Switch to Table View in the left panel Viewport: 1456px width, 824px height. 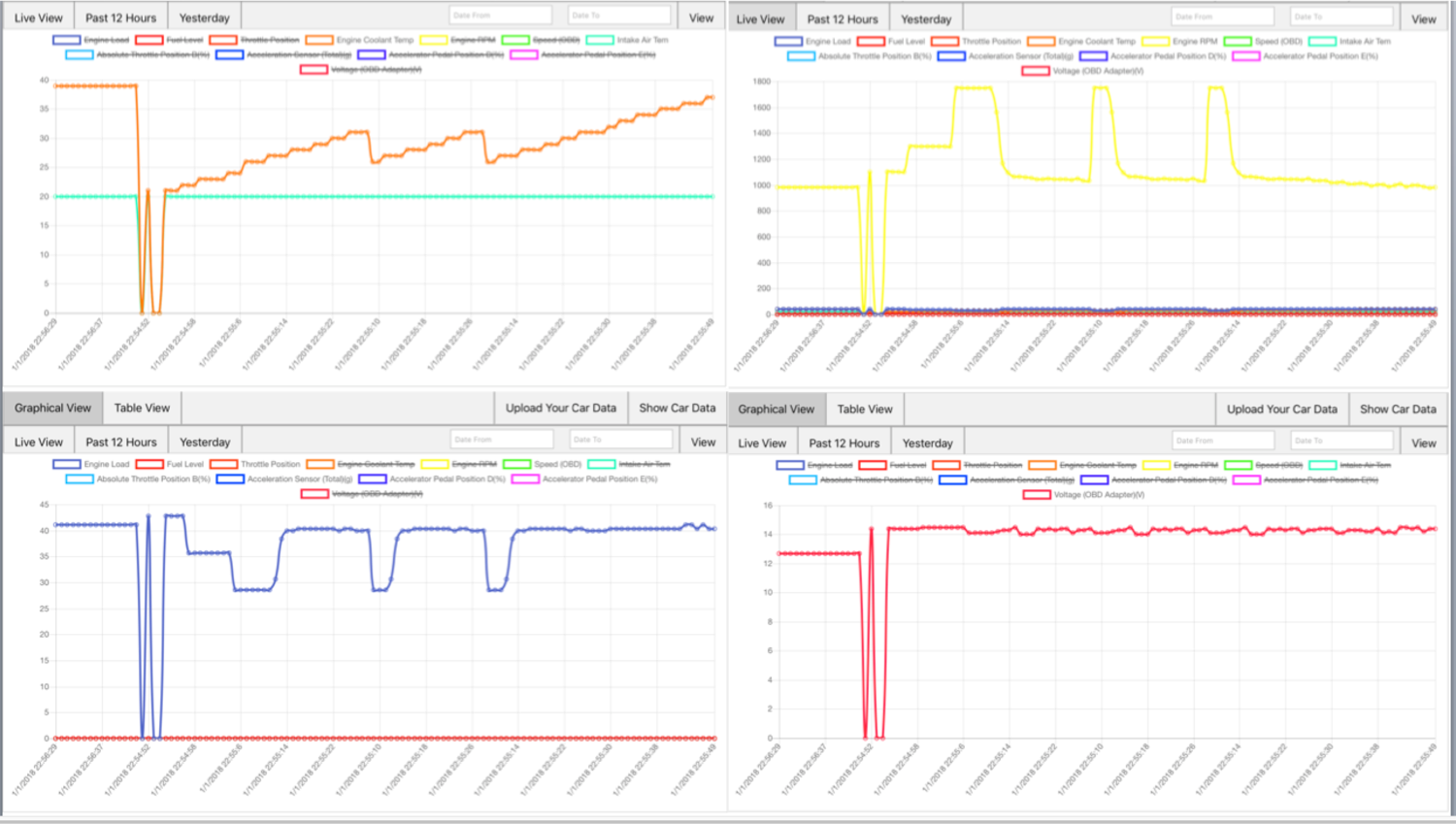click(x=142, y=409)
